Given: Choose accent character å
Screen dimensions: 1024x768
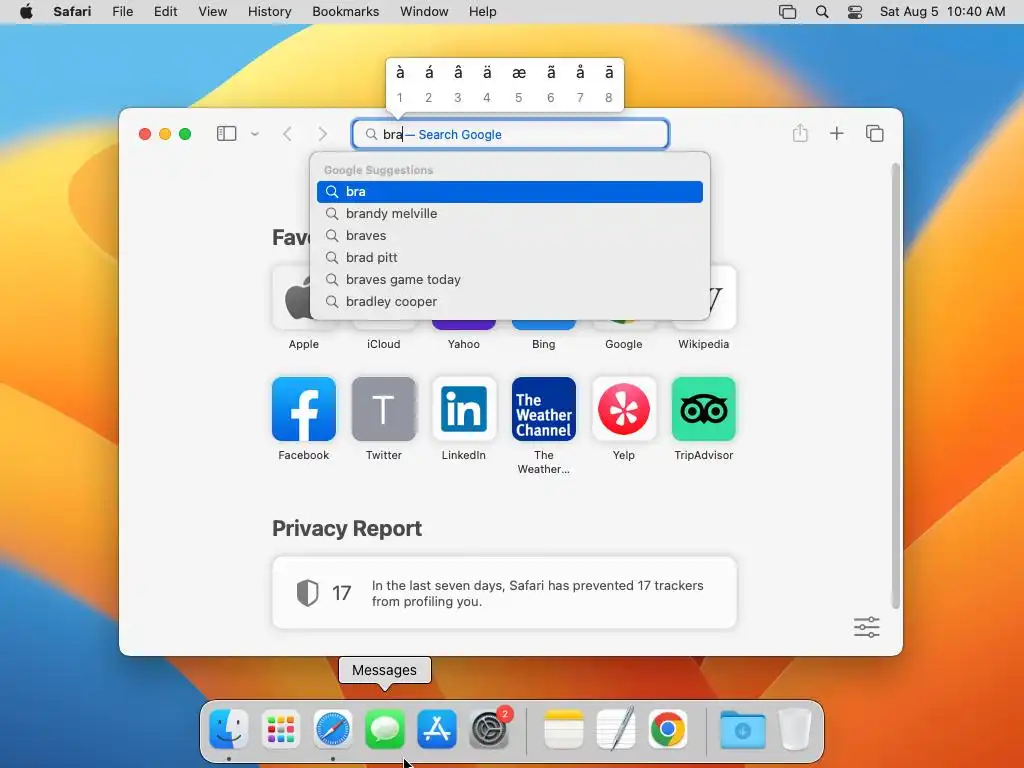Looking at the screenshot, I should pyautogui.click(x=580, y=73).
